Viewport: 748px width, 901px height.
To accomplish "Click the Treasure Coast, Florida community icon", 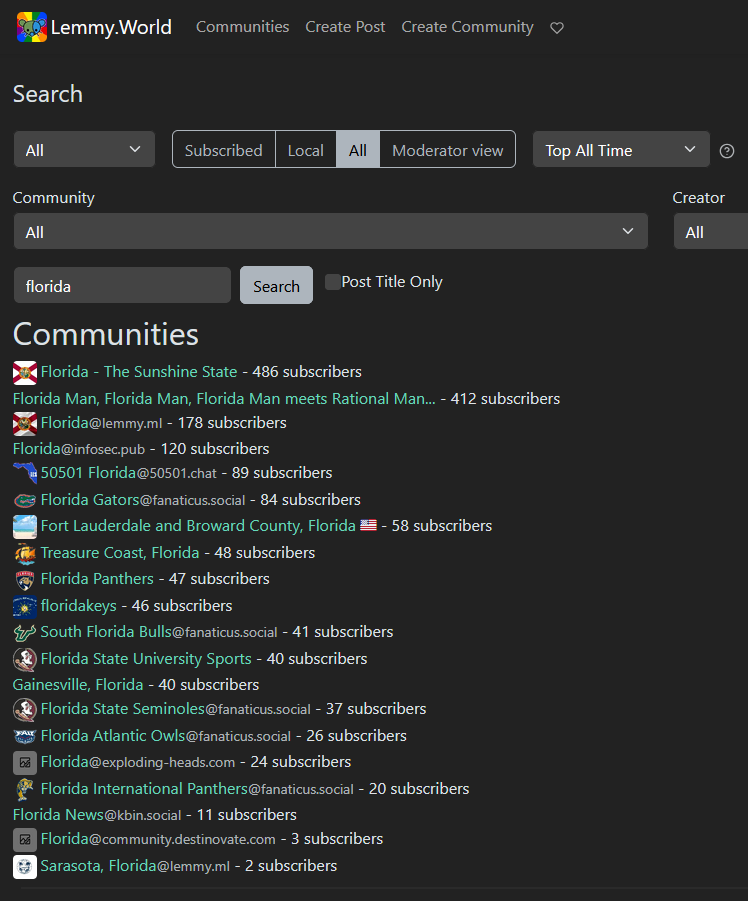I will tap(25, 553).
